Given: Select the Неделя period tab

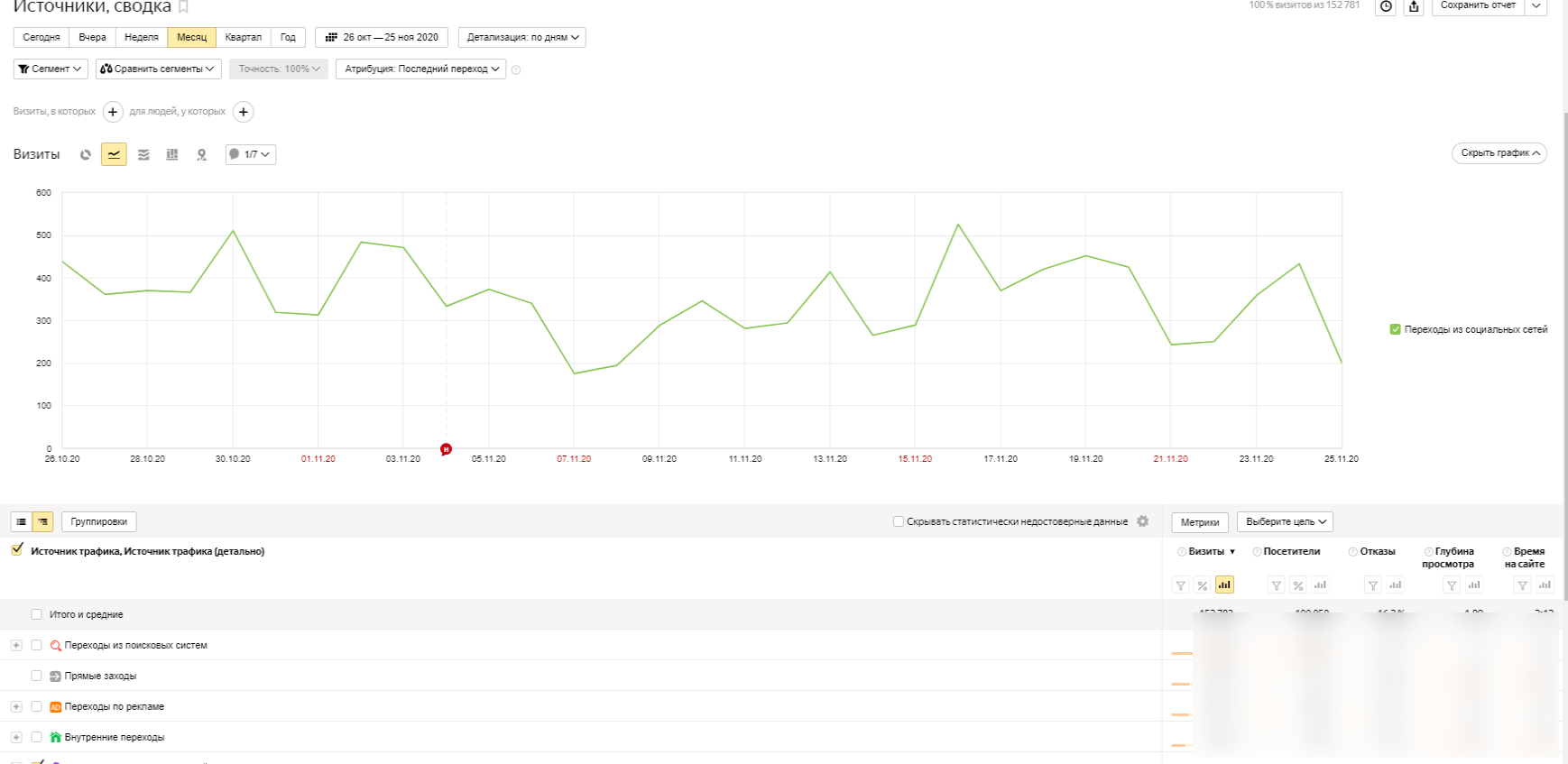Looking at the screenshot, I should point(141,37).
